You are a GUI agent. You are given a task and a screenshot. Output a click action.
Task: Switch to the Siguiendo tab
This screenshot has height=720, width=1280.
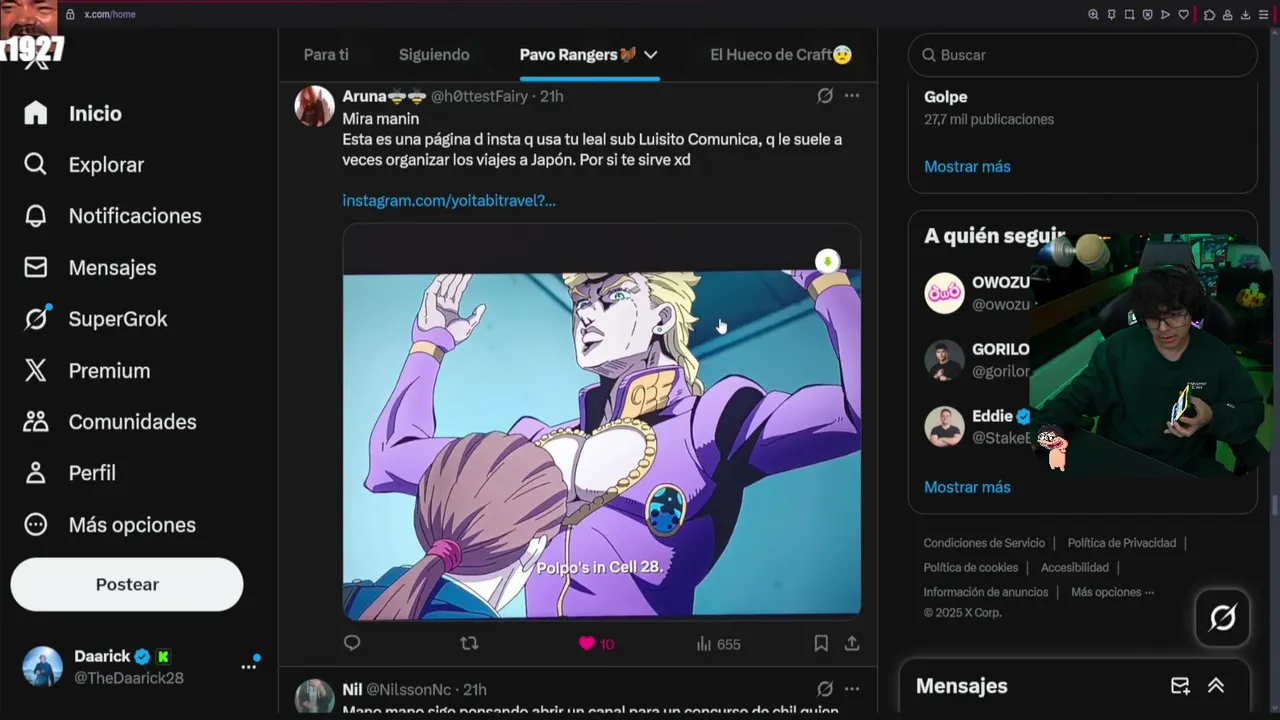(434, 55)
